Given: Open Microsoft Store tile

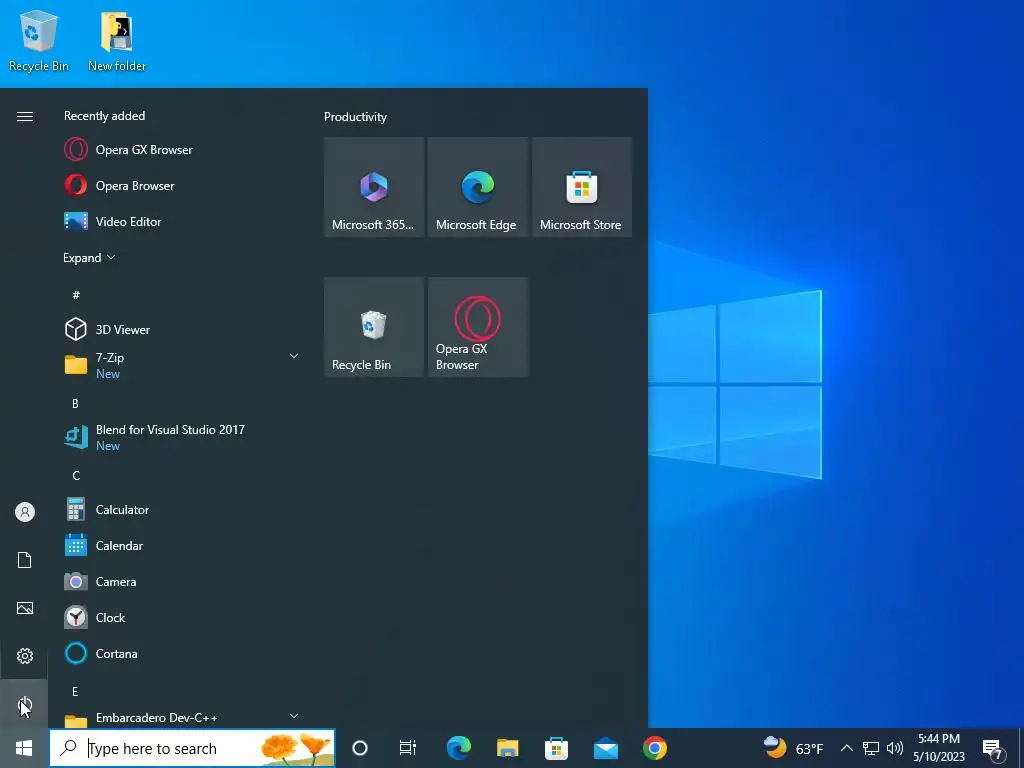Looking at the screenshot, I should (581, 187).
